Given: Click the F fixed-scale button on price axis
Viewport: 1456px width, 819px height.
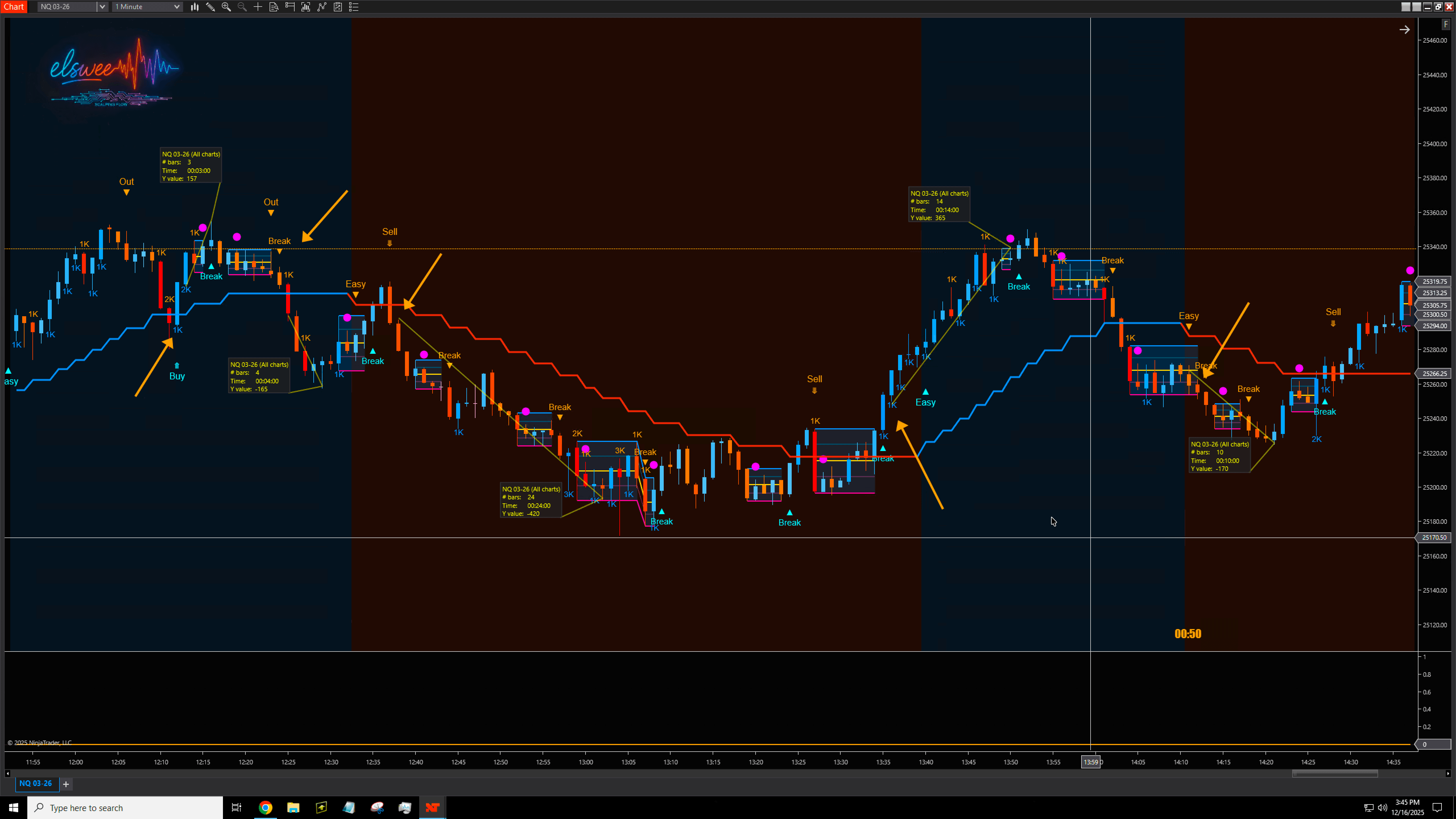Looking at the screenshot, I should (1446, 24).
